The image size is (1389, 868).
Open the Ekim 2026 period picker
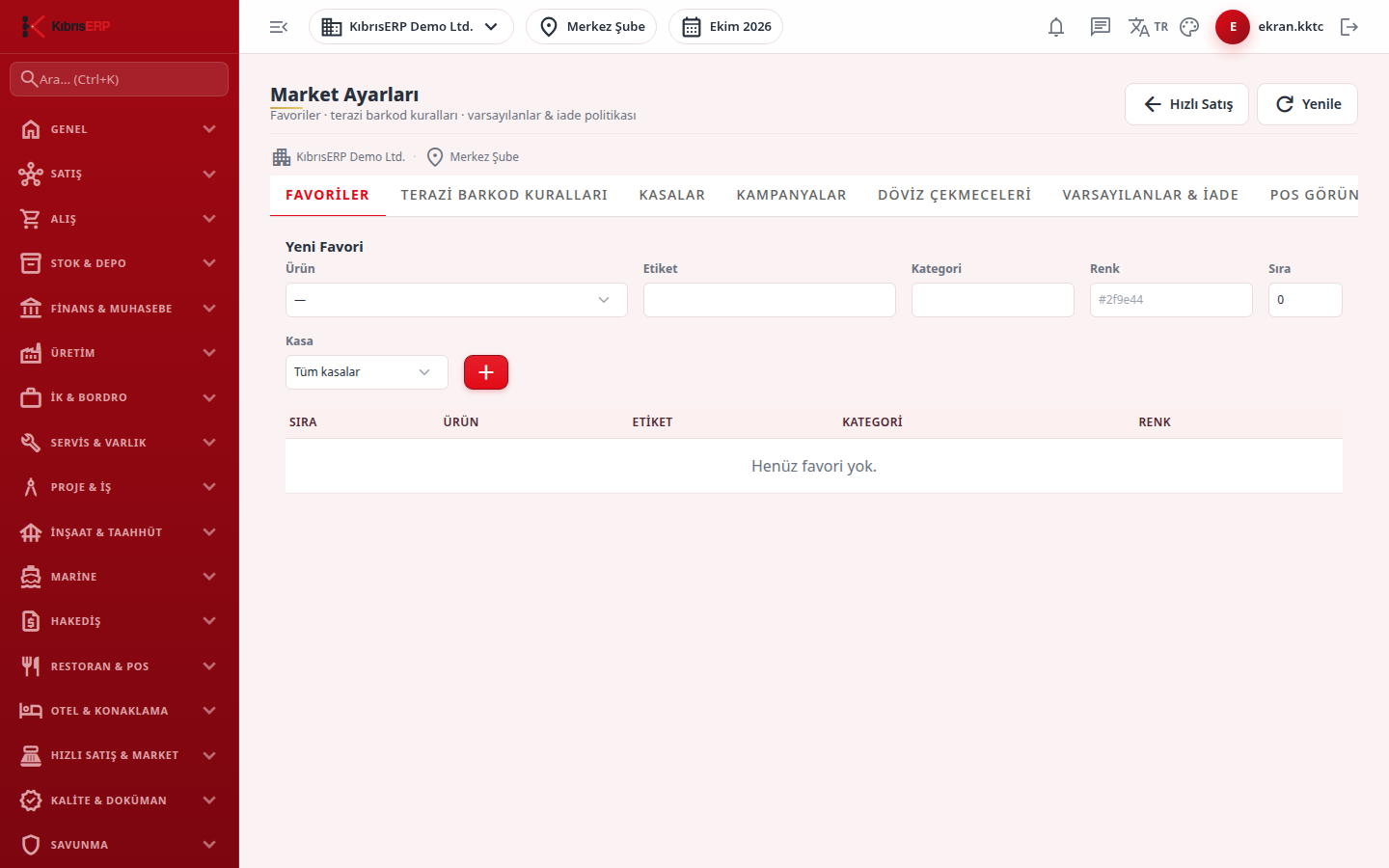[725, 27]
